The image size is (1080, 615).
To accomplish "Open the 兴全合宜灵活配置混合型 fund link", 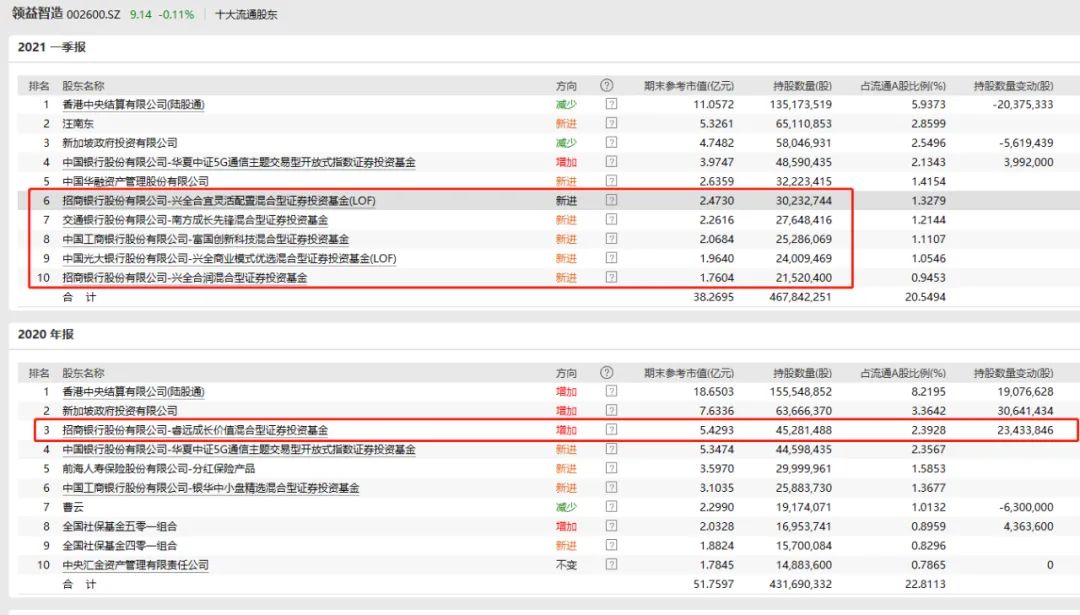I will pyautogui.click(x=218, y=201).
